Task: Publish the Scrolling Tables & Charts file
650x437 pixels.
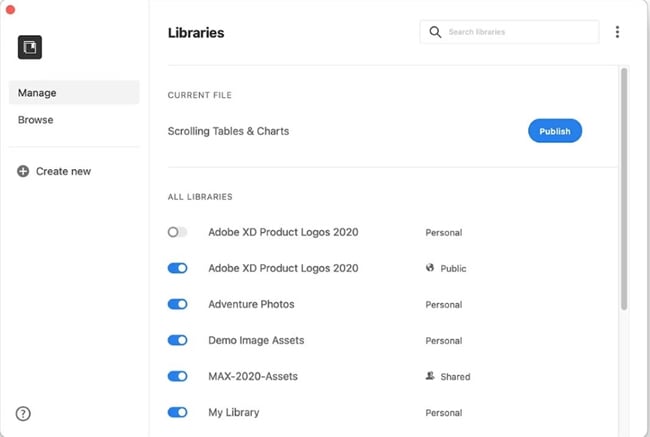Action: pos(555,131)
